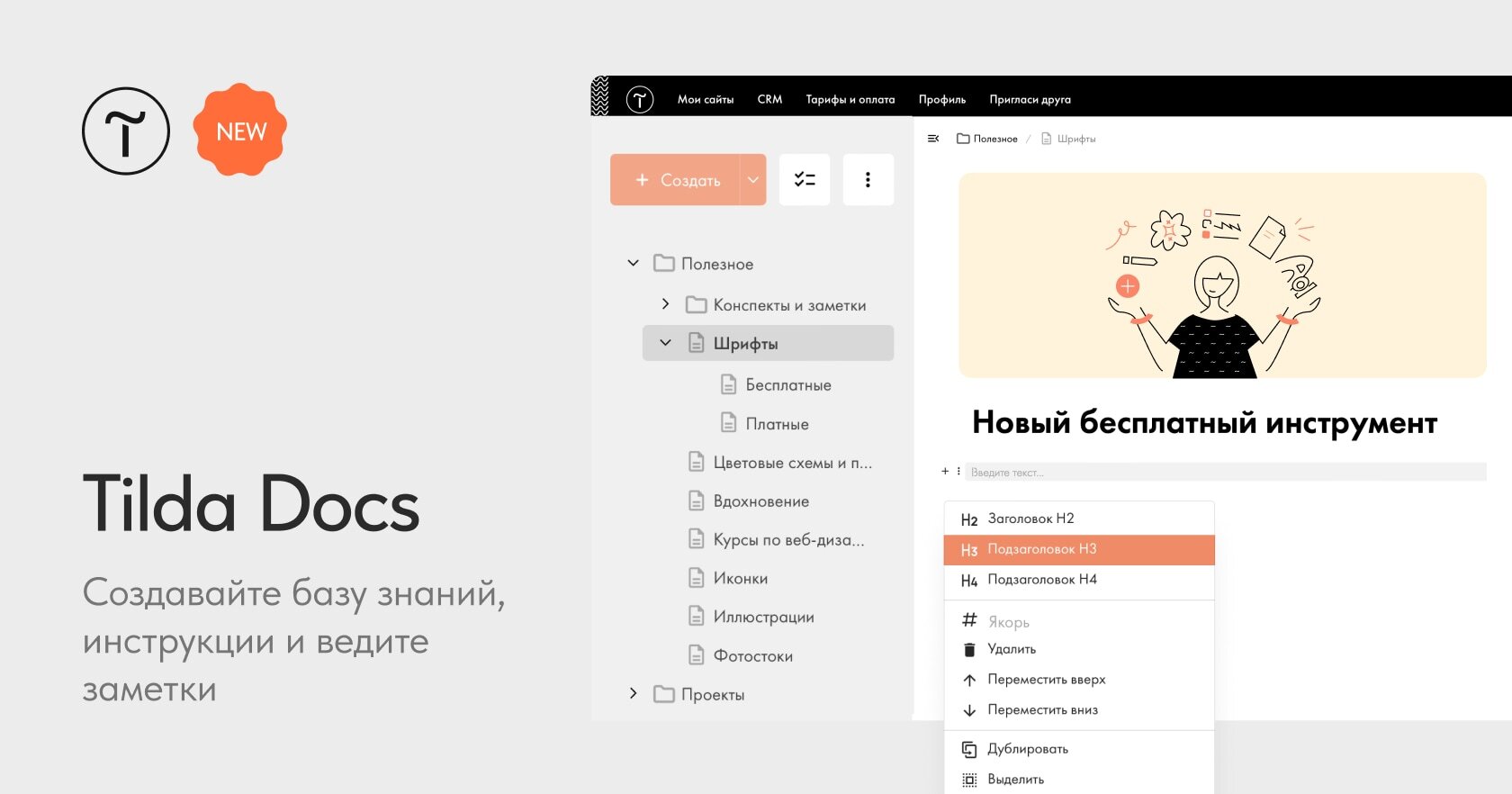Open the Фотостоки page
Viewport: 1512px width, 794px height.
point(752,656)
